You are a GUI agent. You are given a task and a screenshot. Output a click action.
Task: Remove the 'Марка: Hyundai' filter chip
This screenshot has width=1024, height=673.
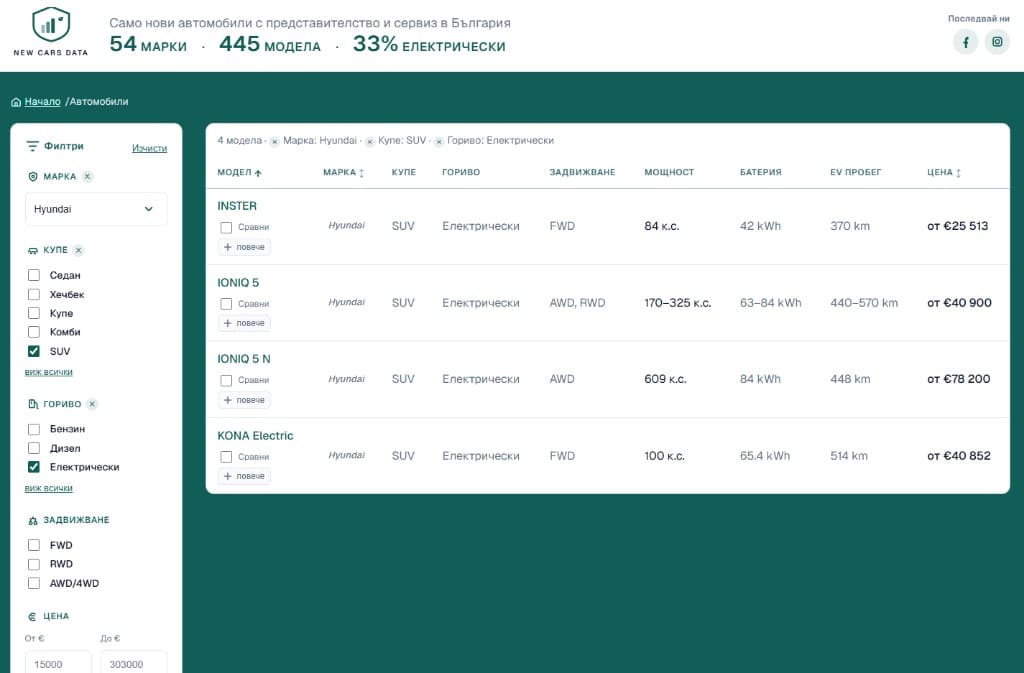pos(274,142)
